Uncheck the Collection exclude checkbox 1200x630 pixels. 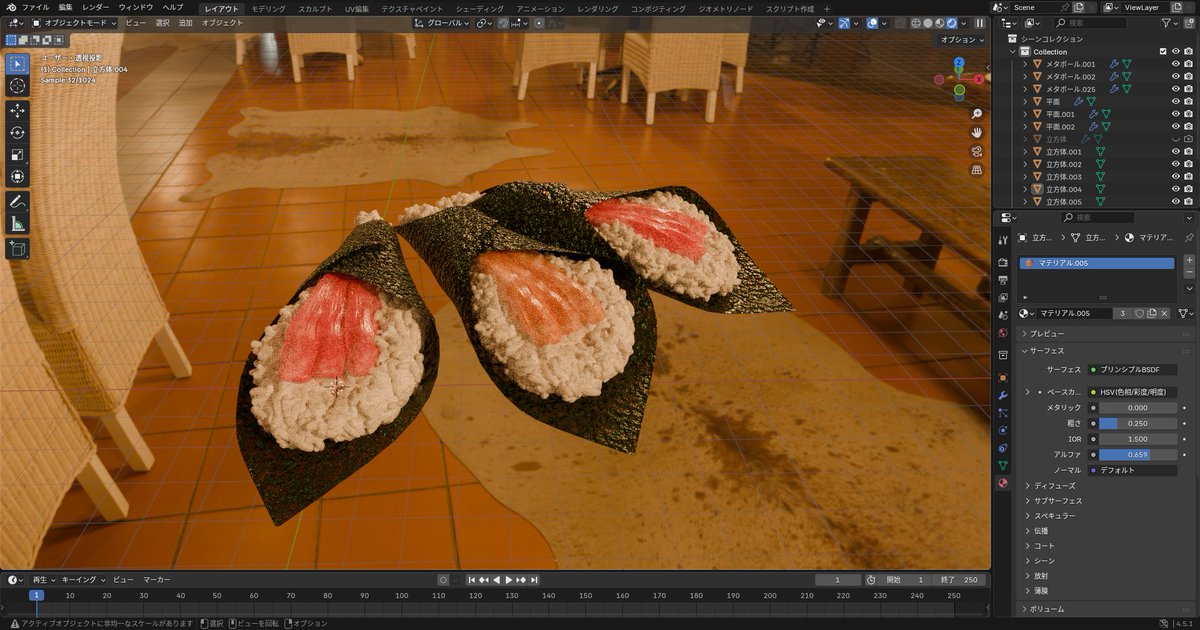click(x=1163, y=51)
